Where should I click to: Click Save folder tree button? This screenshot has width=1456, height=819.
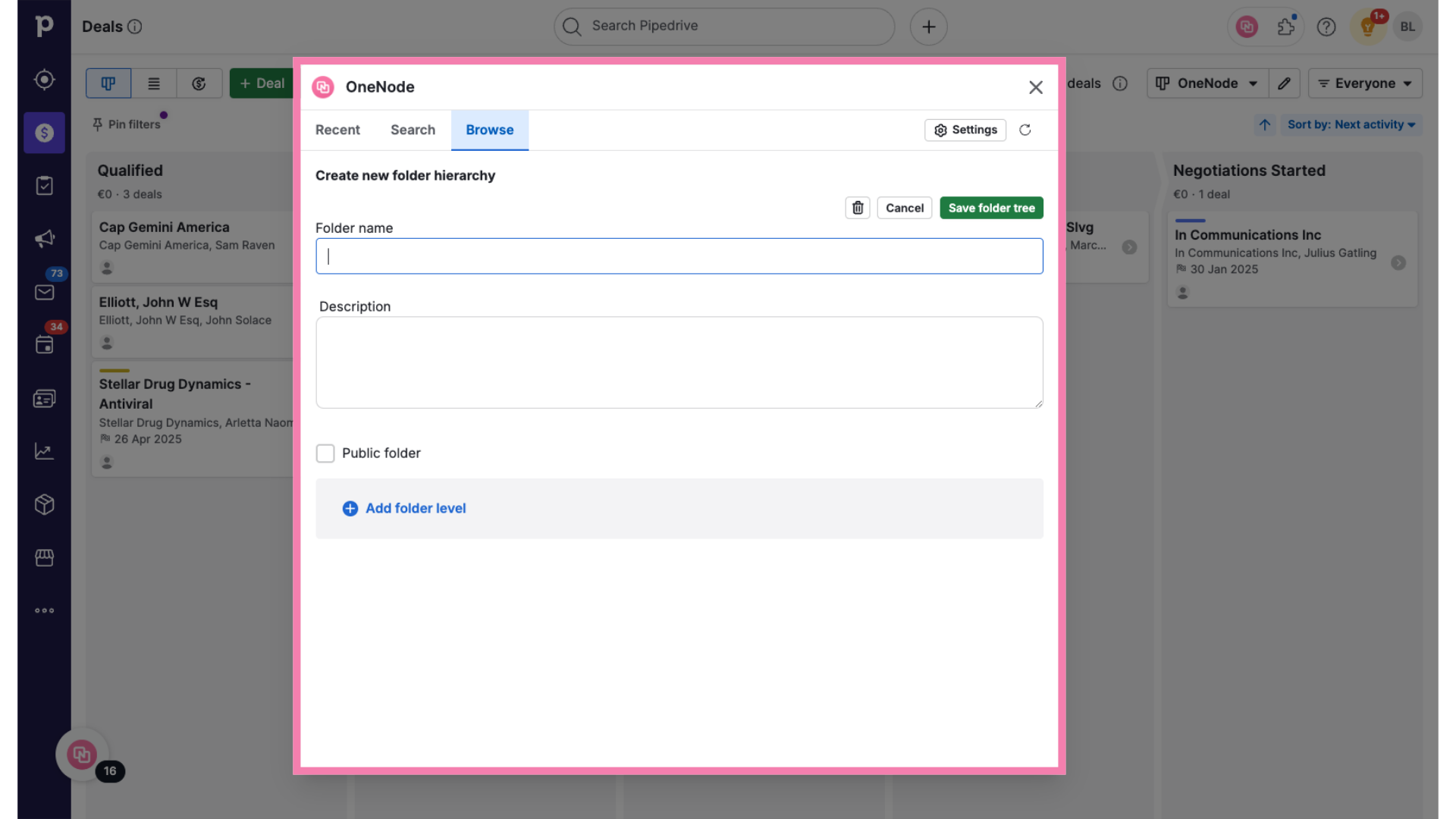click(x=991, y=208)
